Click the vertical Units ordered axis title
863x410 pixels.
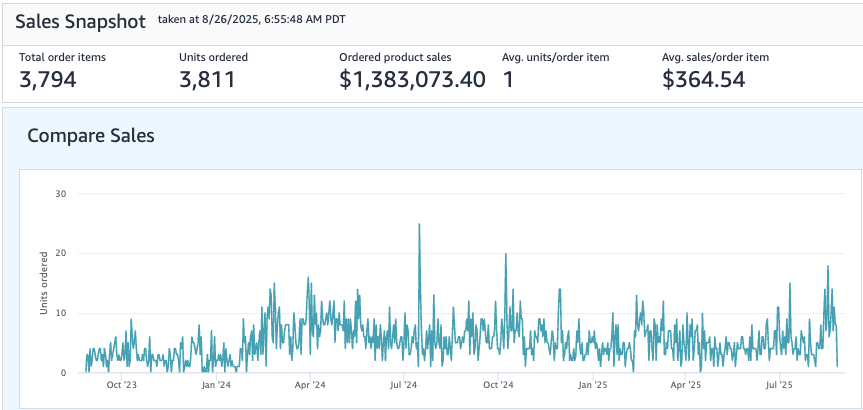point(44,284)
